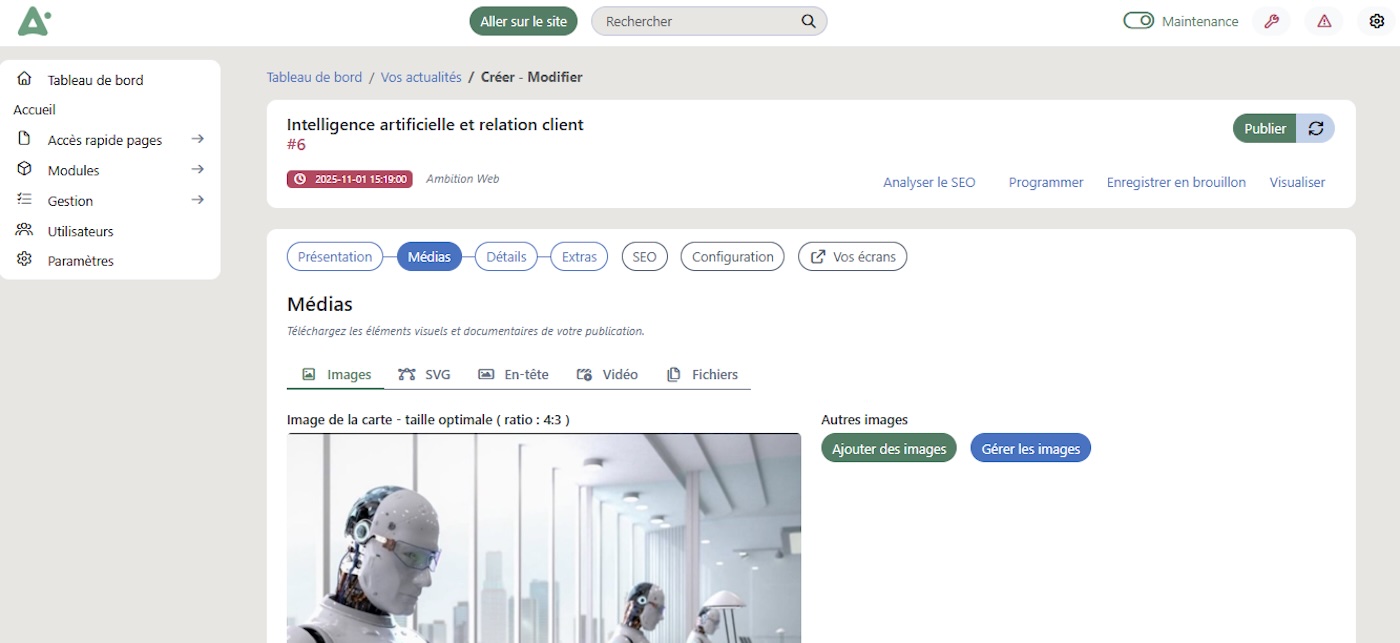This screenshot has width=1400, height=643.
Task: Expand the Modules submenu arrow
Action: pyautogui.click(x=198, y=170)
